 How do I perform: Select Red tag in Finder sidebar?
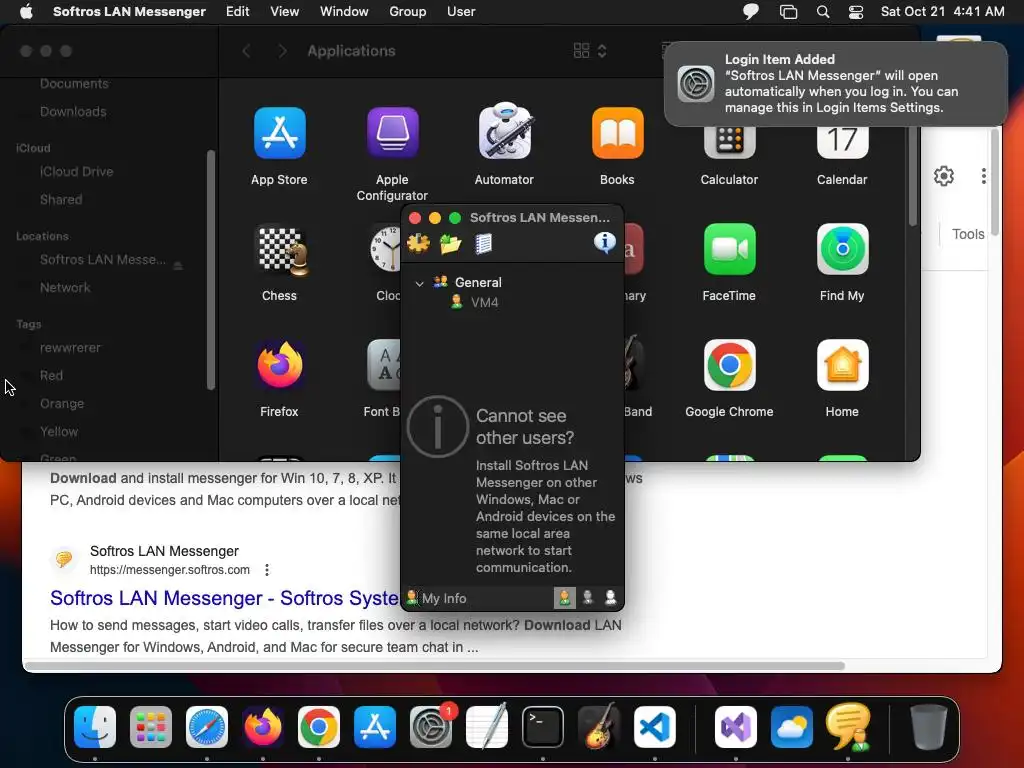coord(51,376)
